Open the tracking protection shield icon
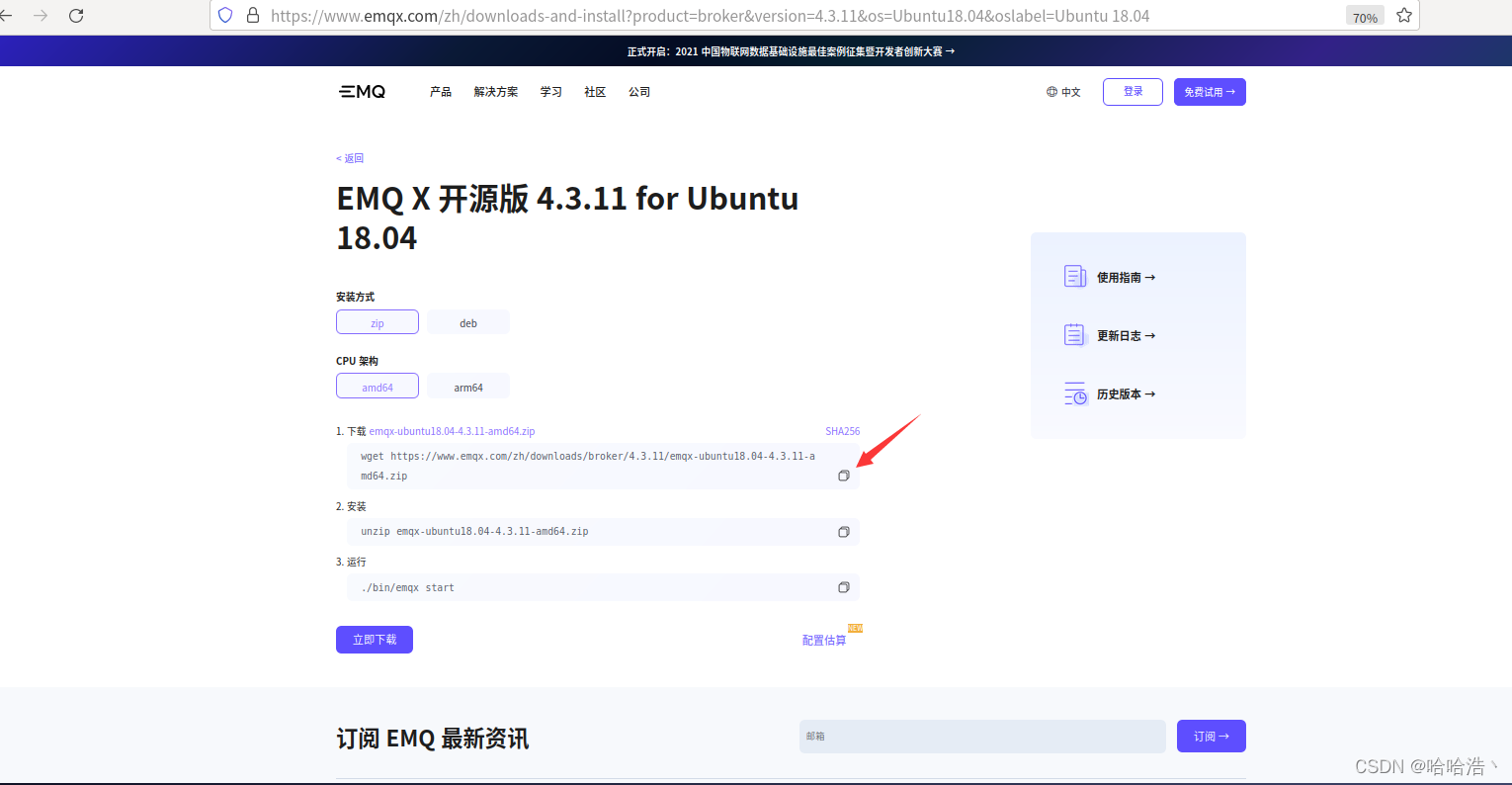 coord(225,16)
